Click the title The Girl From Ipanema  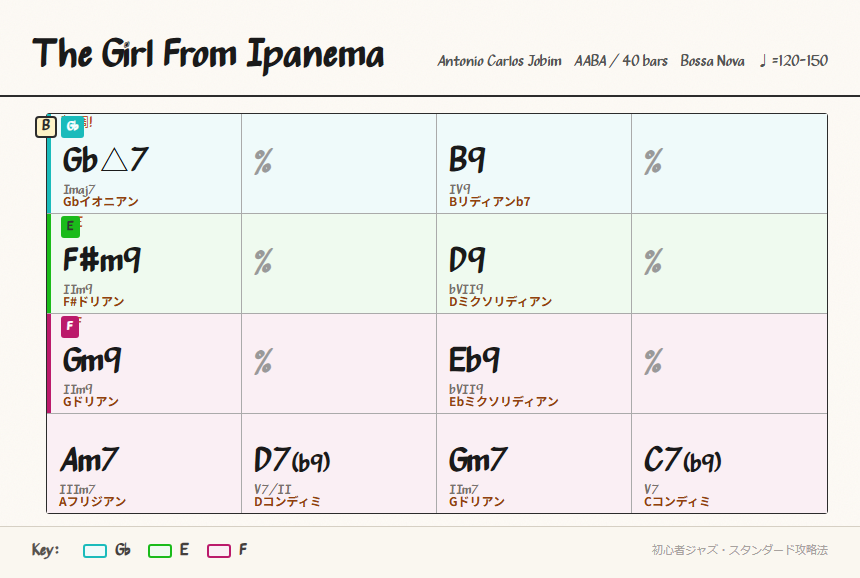click(208, 54)
